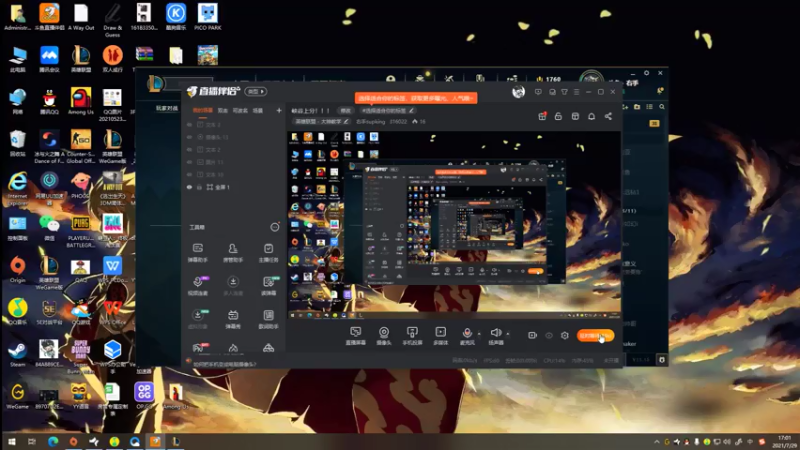Viewport: 800px width, 450px height.
Task: Open the Counter-Strike Global Offensive shortcut
Action: (81, 146)
